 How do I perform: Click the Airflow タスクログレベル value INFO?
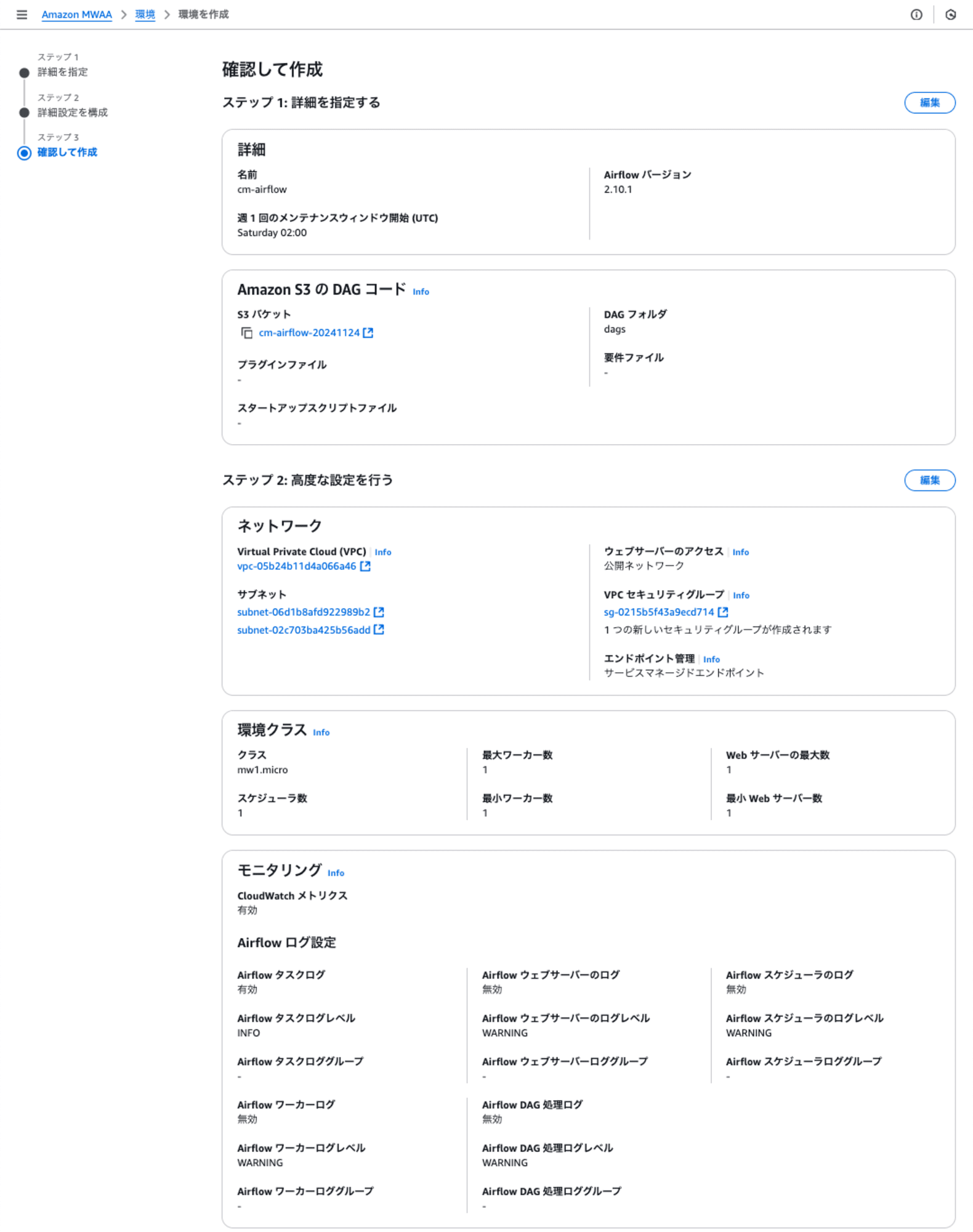pos(249,1033)
